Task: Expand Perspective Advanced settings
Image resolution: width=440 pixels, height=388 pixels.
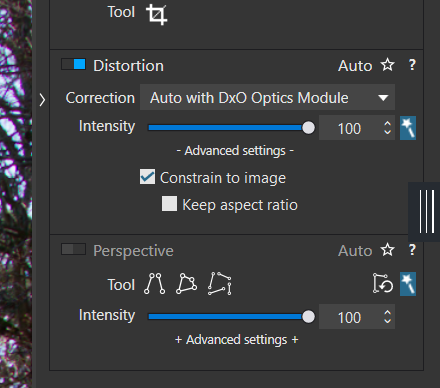Action: 236,340
